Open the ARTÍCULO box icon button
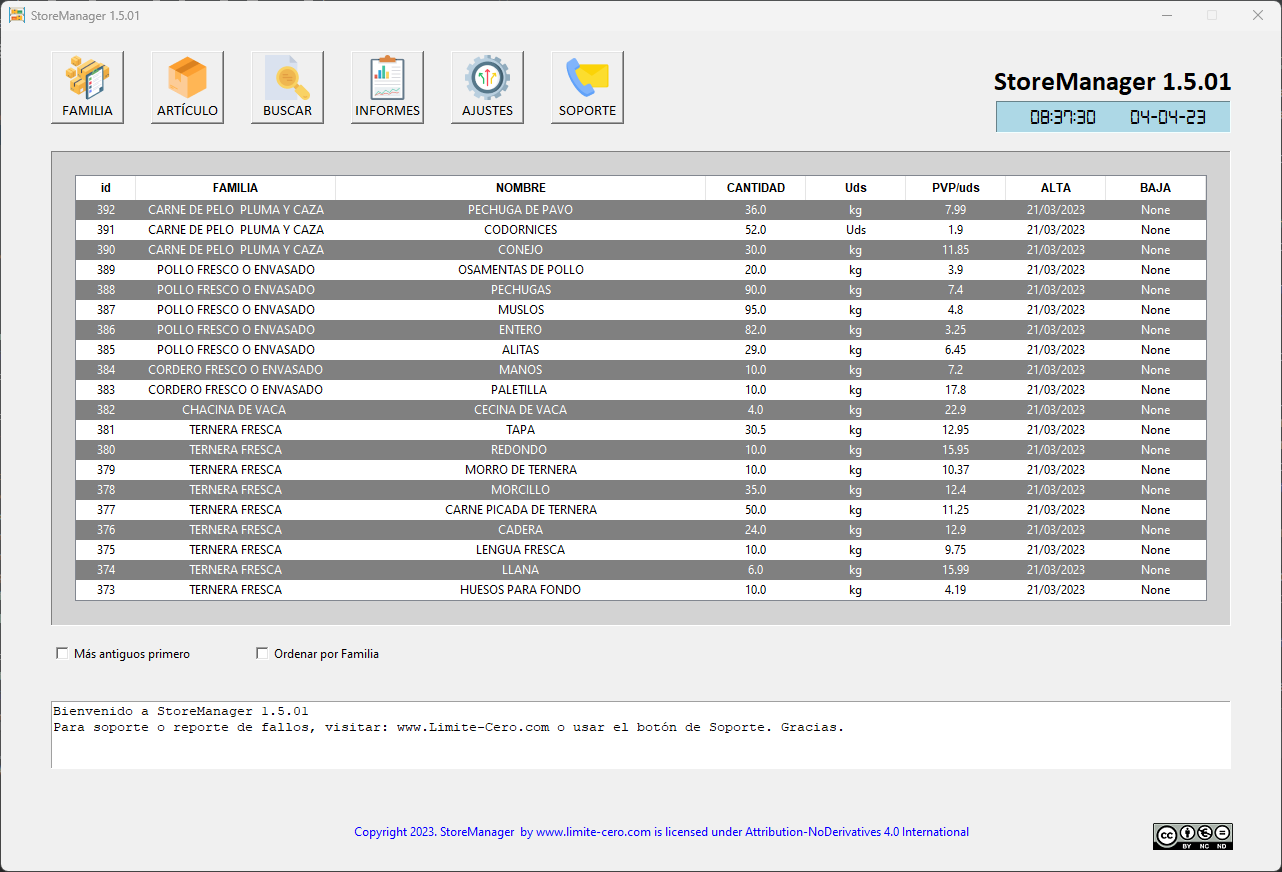 point(188,88)
